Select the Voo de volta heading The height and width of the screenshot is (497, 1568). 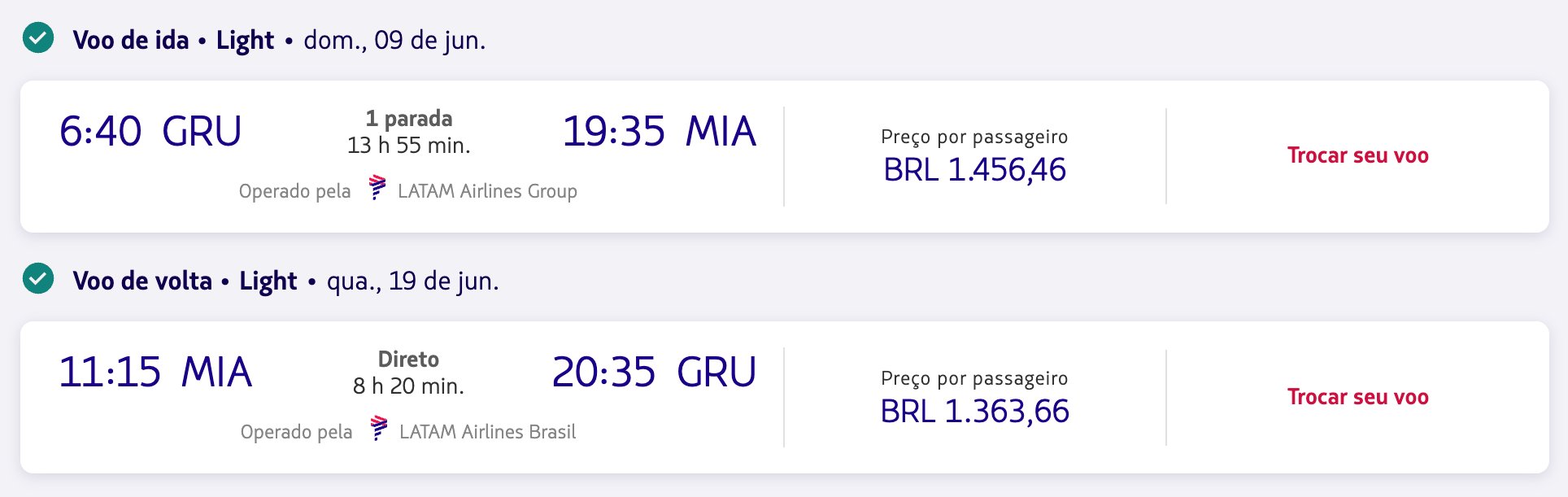point(142,281)
